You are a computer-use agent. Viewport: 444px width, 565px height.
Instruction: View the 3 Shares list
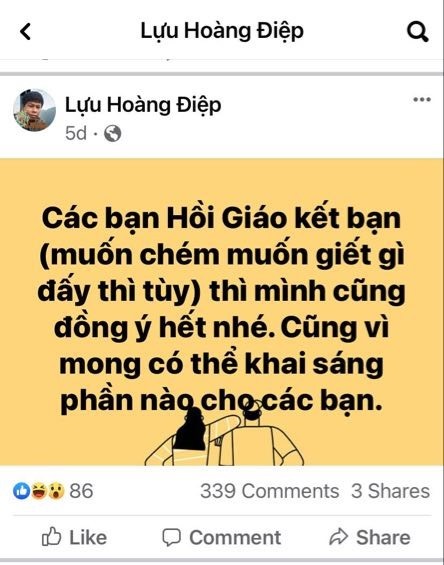pyautogui.click(x=391, y=491)
